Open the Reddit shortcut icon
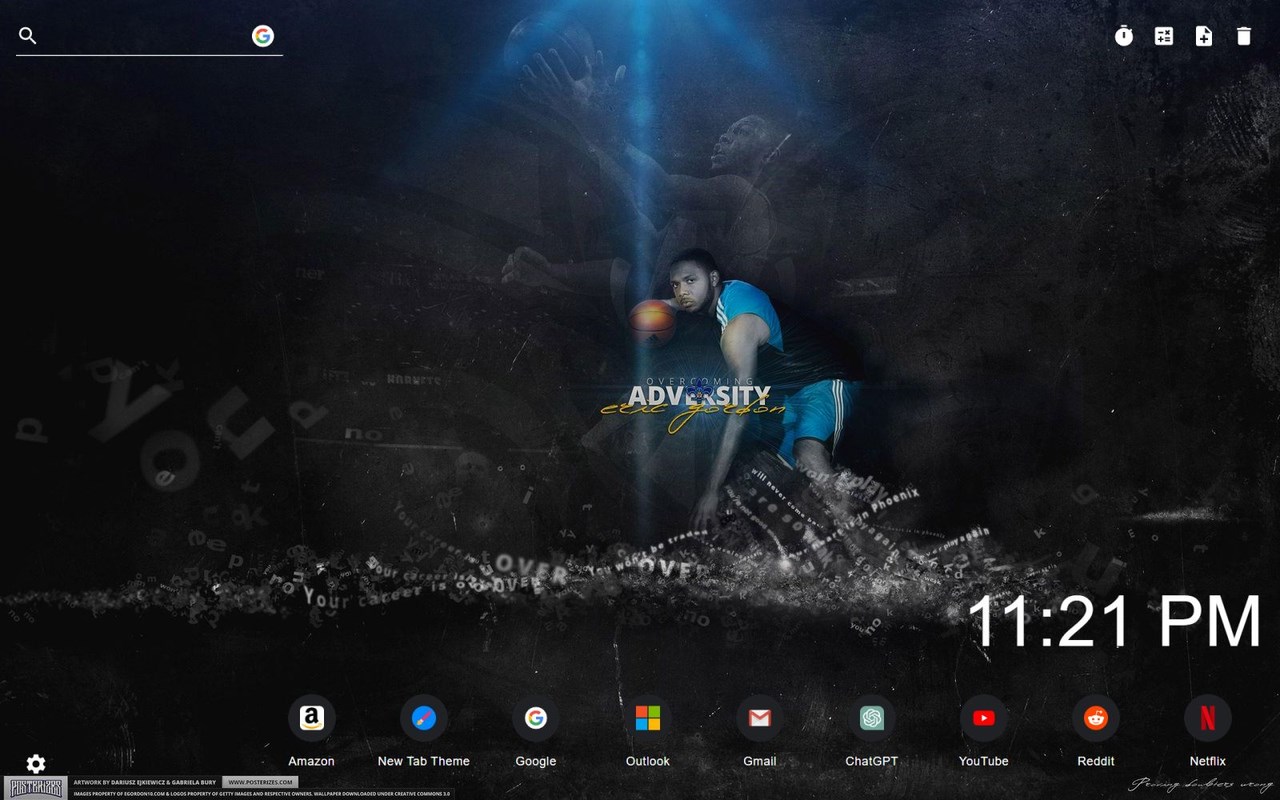1280x800 pixels. tap(1096, 718)
